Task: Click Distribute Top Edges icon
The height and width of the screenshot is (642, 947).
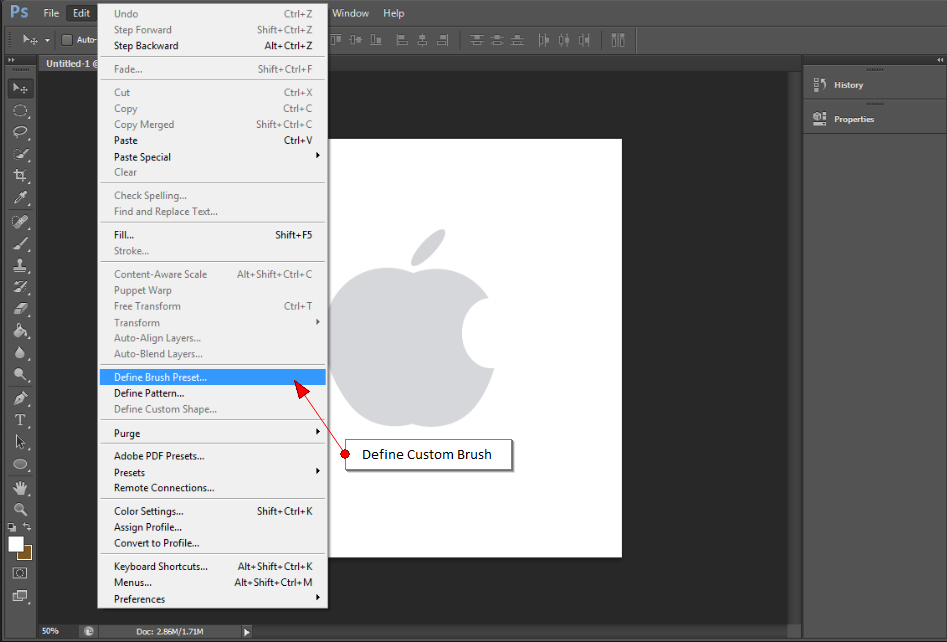Action: [x=477, y=40]
